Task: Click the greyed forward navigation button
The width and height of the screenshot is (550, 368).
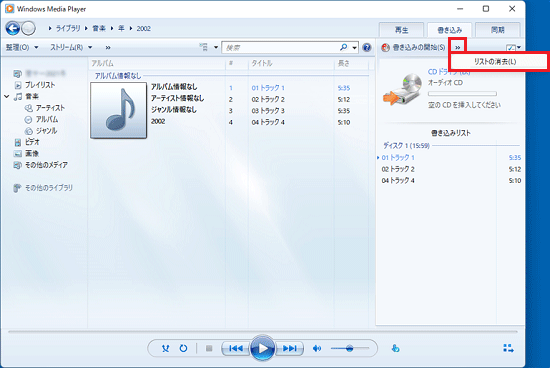Action: point(28,28)
